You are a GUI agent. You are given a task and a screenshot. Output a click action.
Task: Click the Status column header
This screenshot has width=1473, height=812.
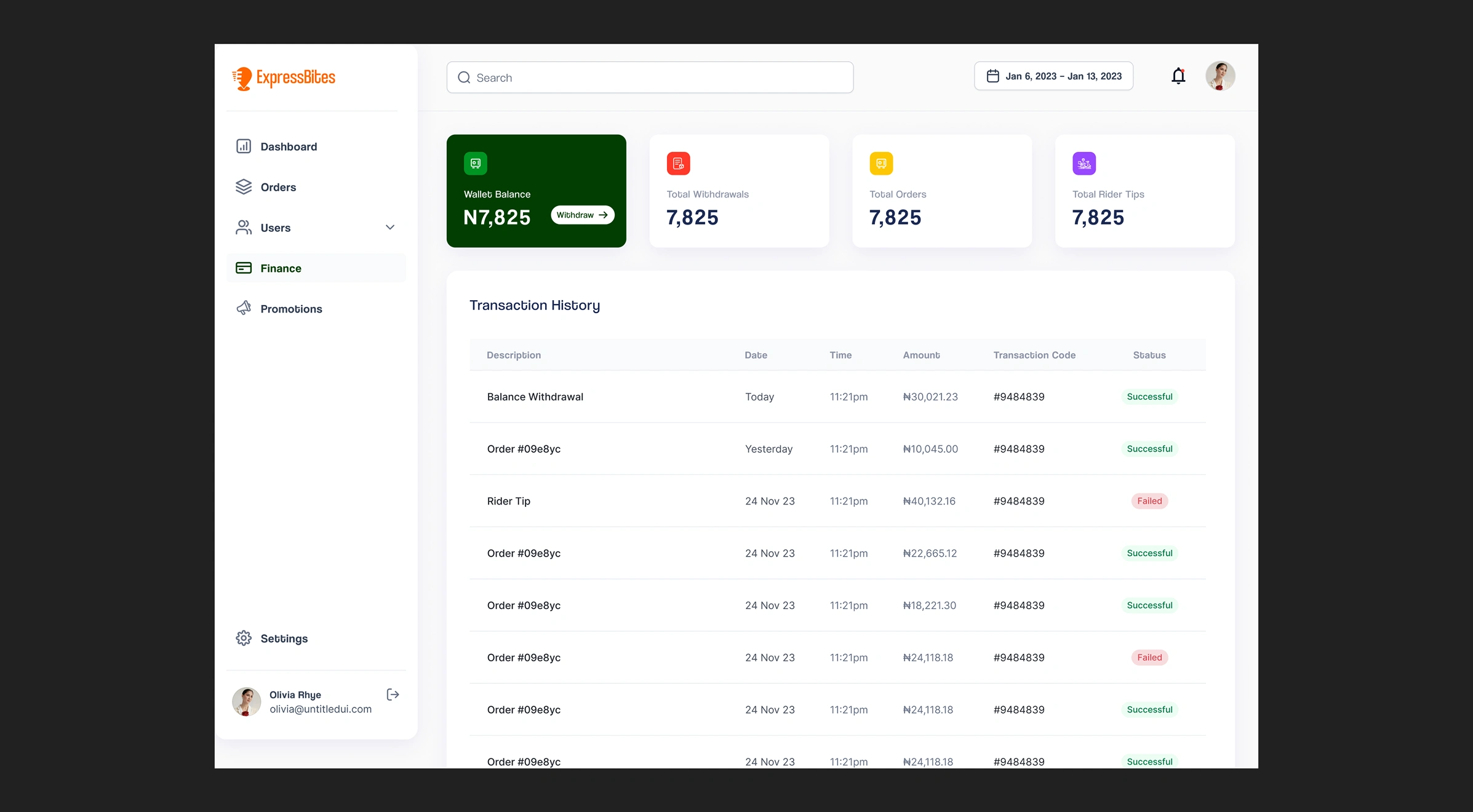click(1149, 355)
